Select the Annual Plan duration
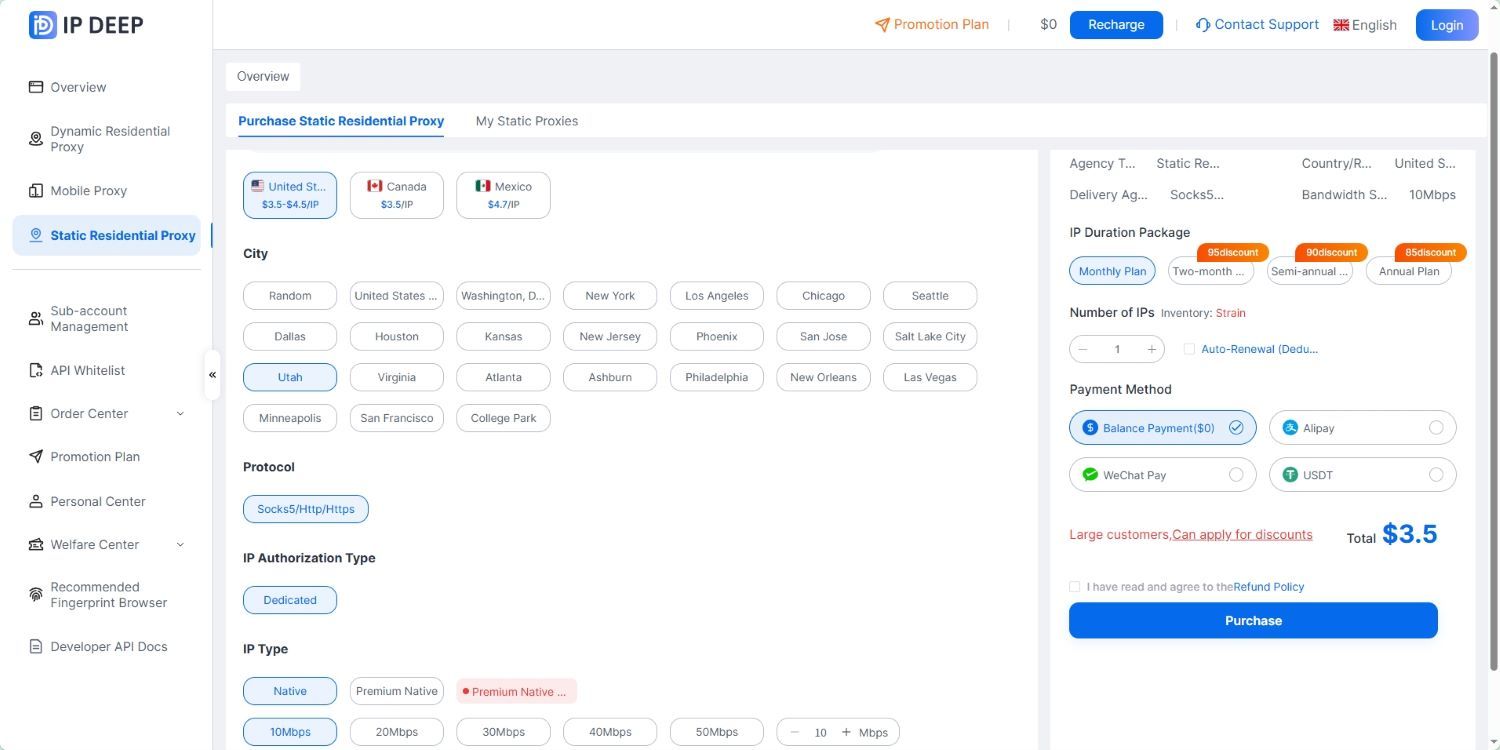This screenshot has height=750, width=1500. (1408, 271)
